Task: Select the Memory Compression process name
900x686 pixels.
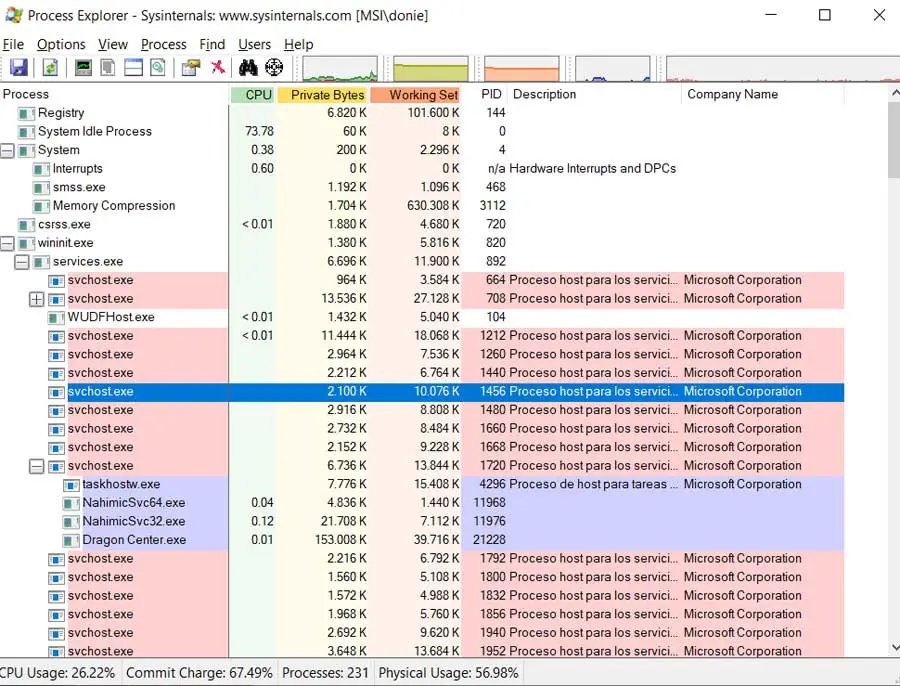Action: point(114,206)
